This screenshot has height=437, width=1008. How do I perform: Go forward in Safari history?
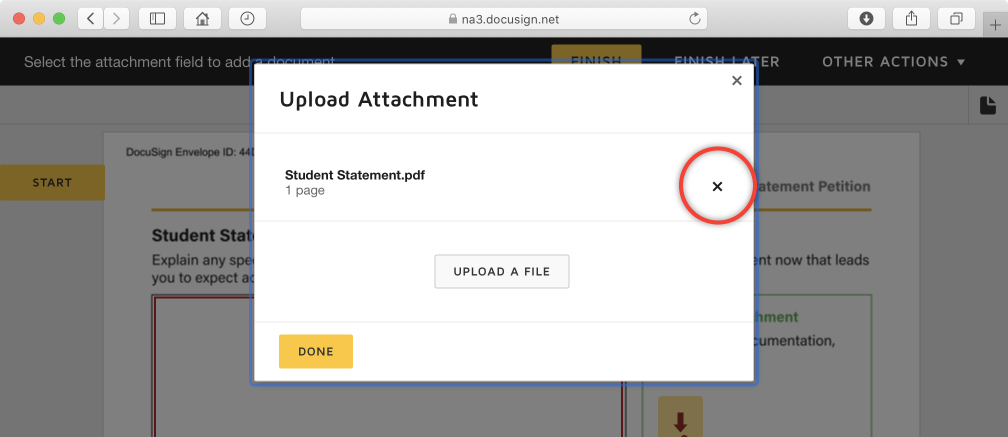click(x=116, y=19)
